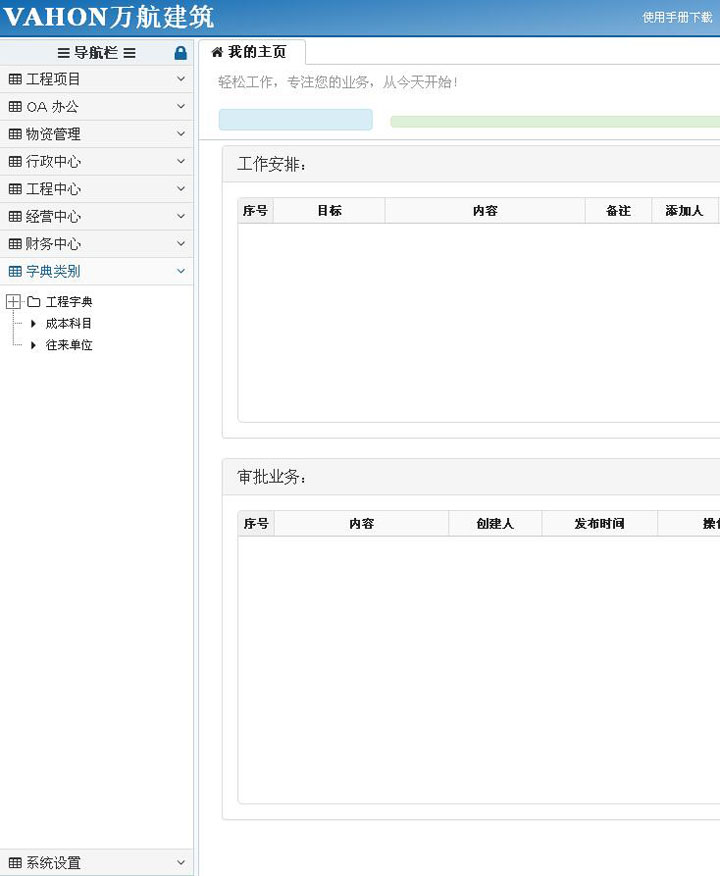Expand the 成本科目 tree arrow
The height and width of the screenshot is (876, 720).
point(33,324)
